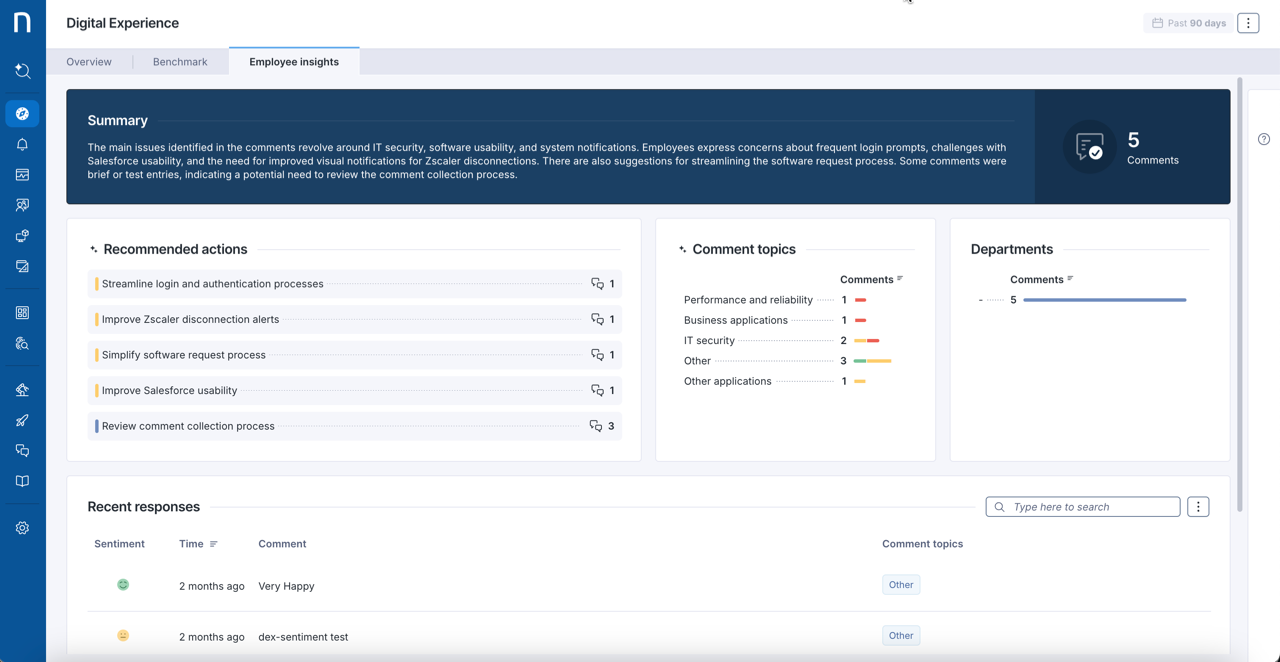Select the compass icon in the sidebar

click(x=22, y=114)
